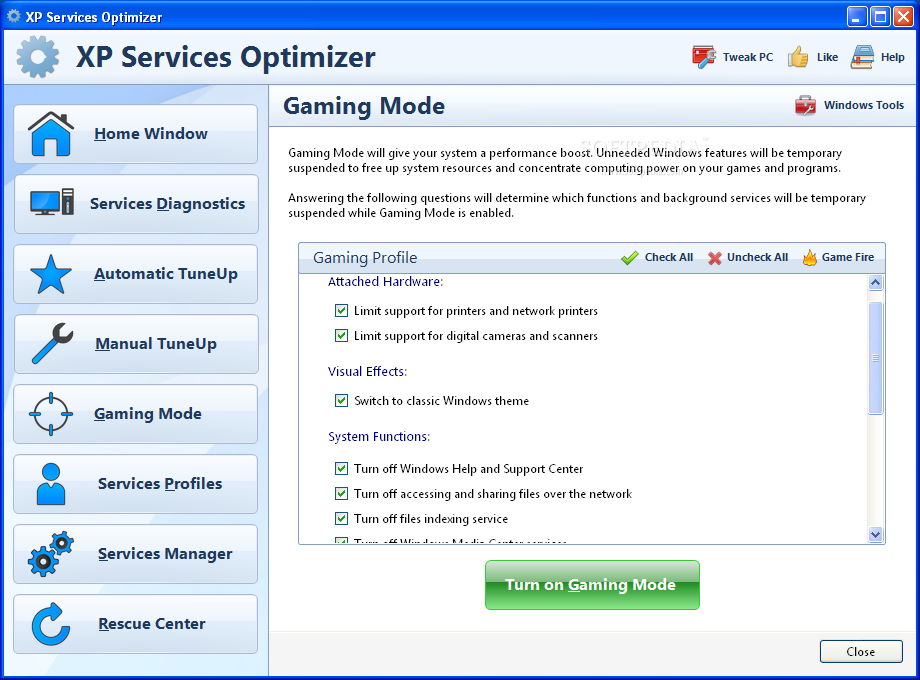Click the Home Window house icon

[x=50, y=134]
